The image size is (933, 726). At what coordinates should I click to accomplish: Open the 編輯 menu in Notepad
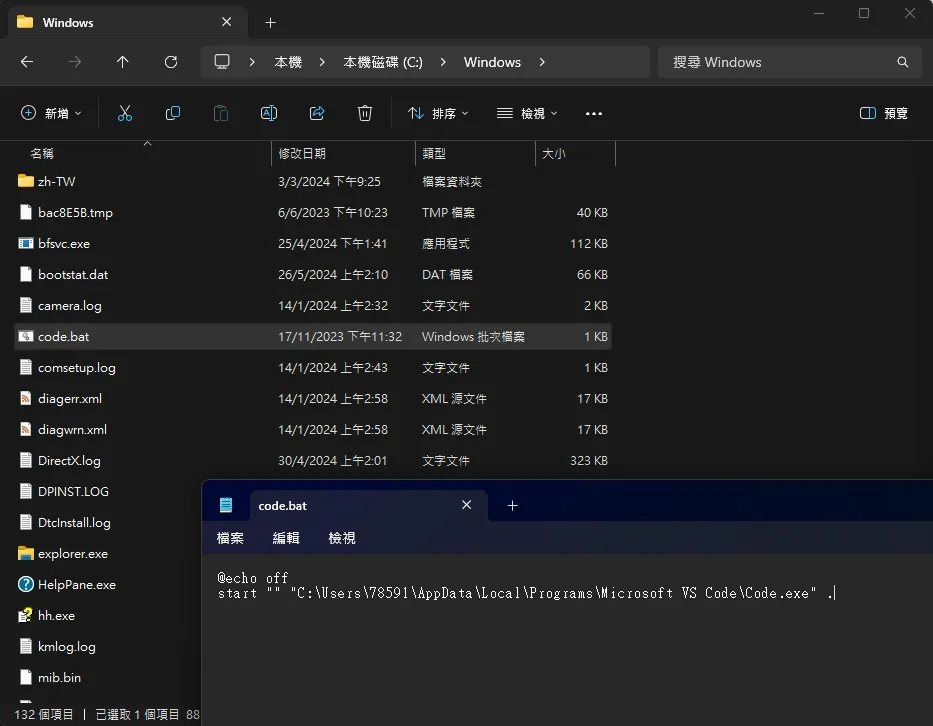(x=286, y=538)
